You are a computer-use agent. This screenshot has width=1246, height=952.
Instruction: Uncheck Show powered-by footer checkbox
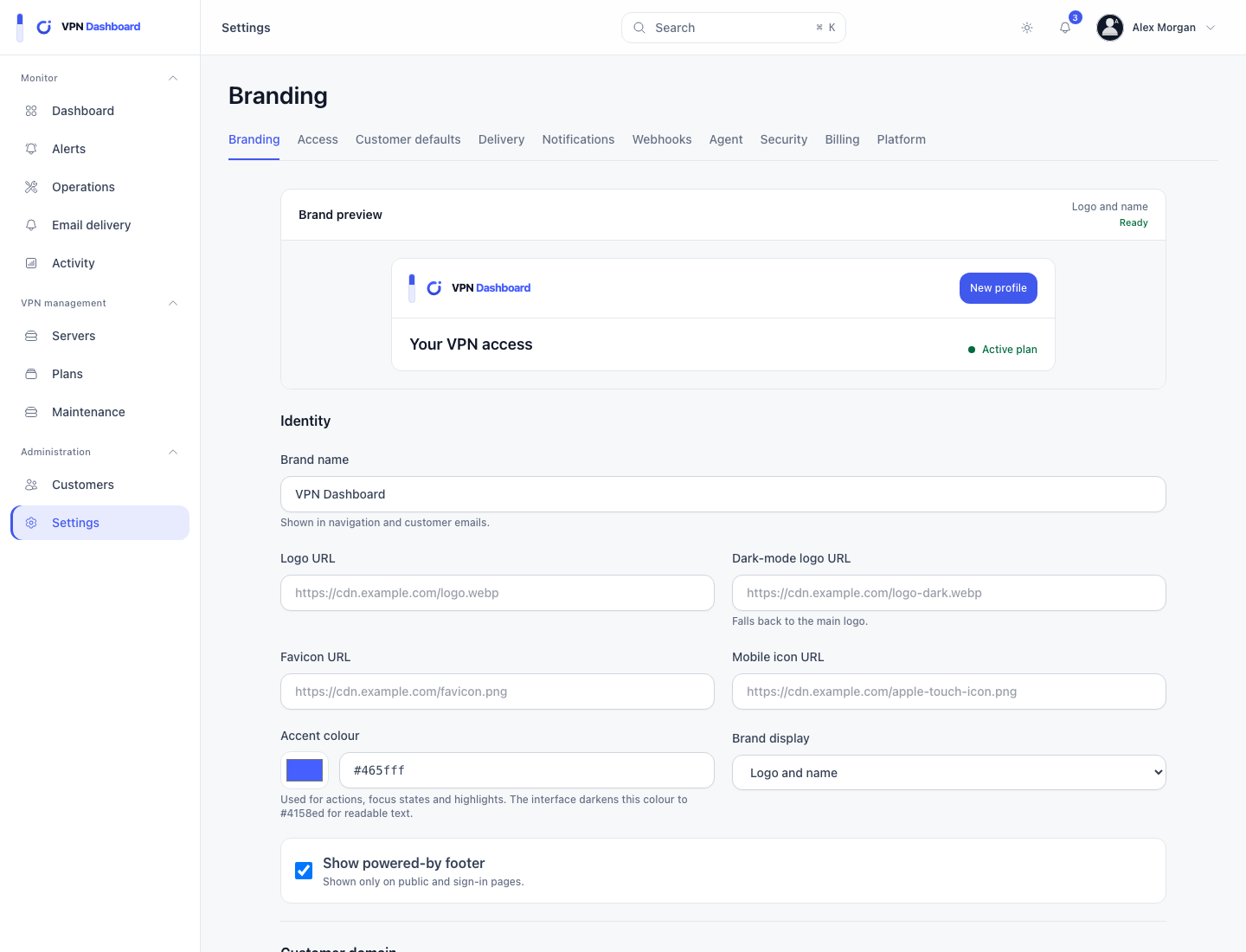304,871
